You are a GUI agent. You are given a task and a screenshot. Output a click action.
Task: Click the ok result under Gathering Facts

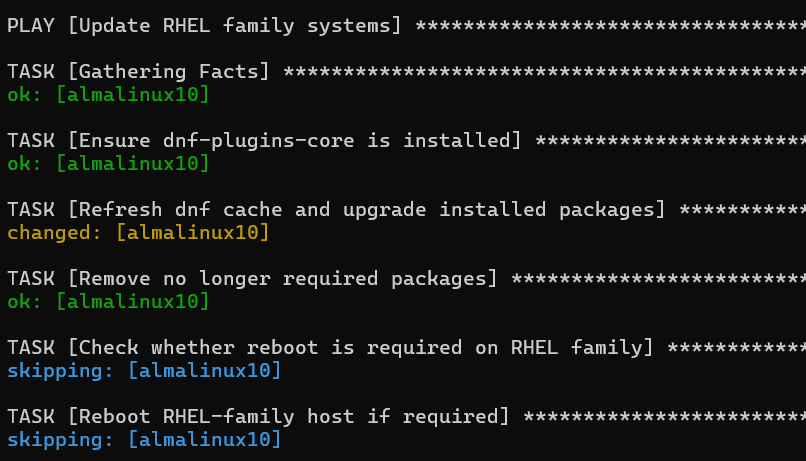[19, 95]
